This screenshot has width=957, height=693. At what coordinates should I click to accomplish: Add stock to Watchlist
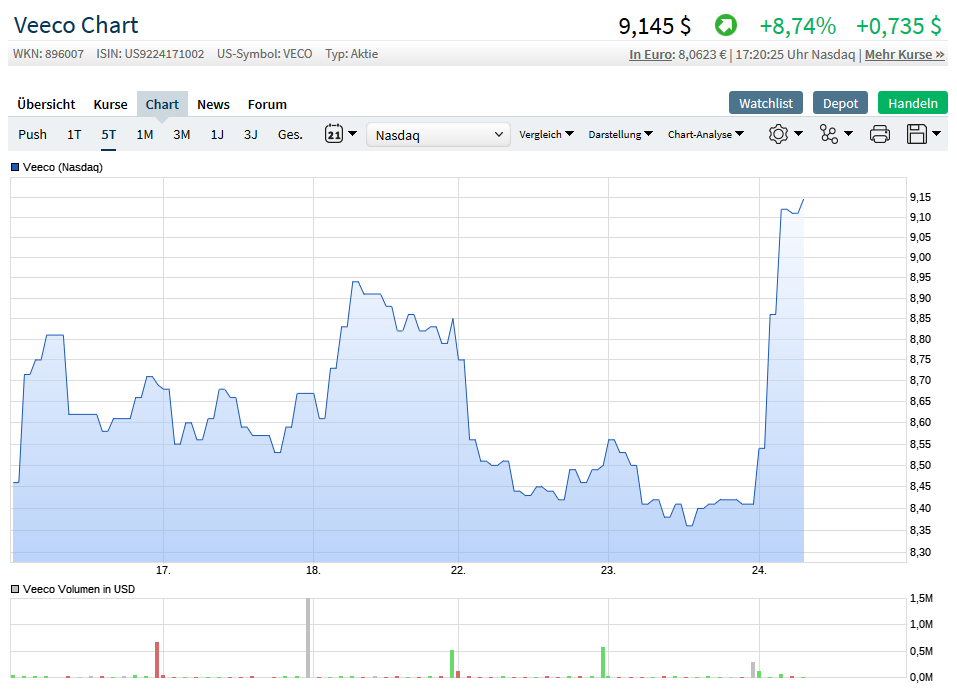click(766, 103)
